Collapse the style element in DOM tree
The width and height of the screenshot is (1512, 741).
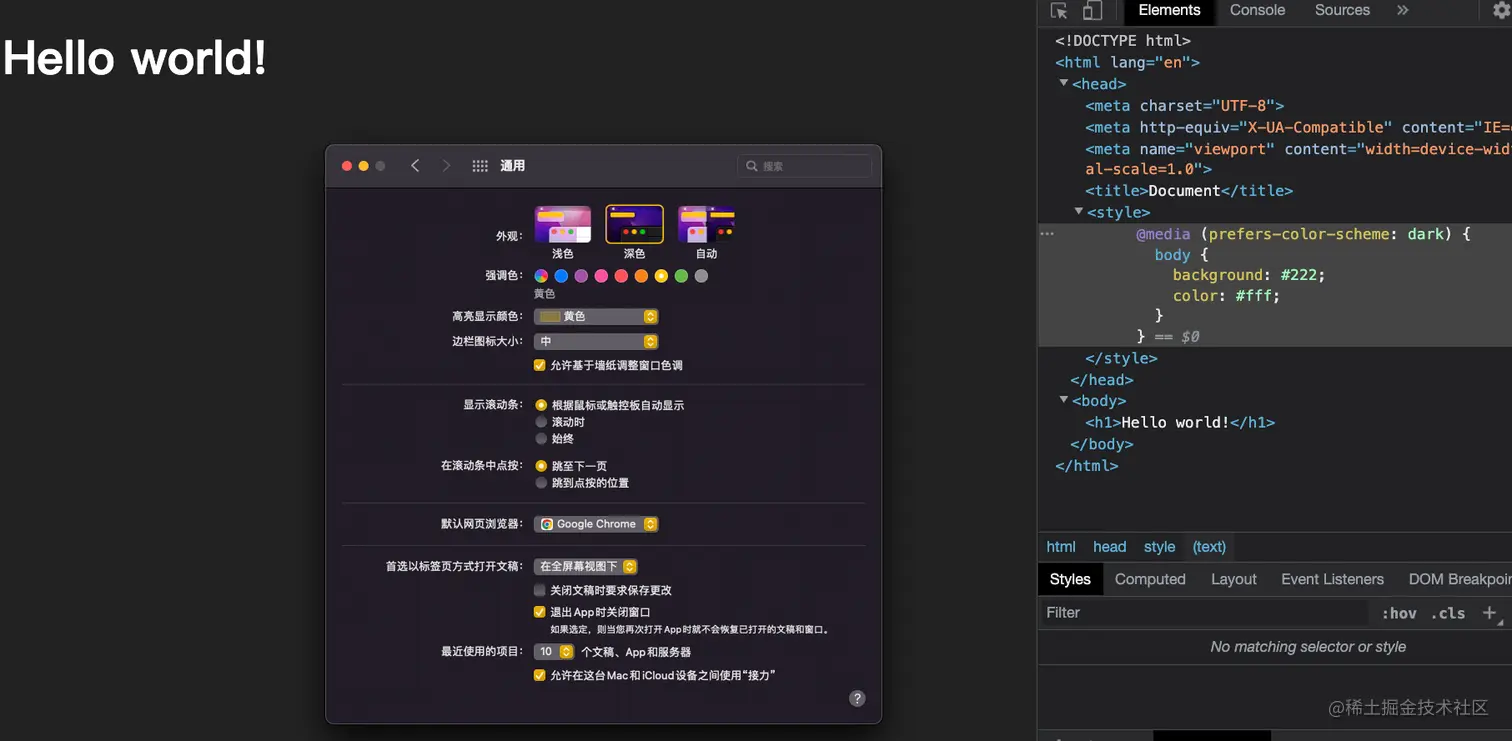[1079, 212]
